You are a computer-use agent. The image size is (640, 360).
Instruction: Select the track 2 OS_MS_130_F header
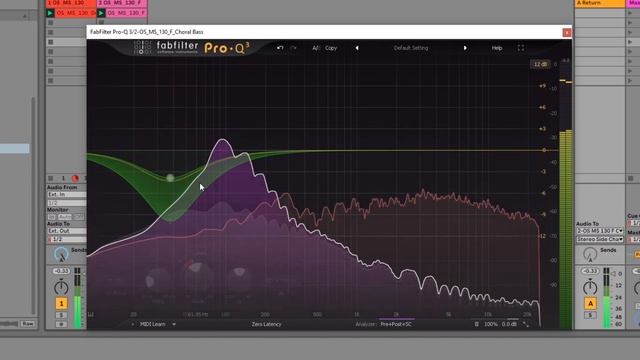click(122, 3)
